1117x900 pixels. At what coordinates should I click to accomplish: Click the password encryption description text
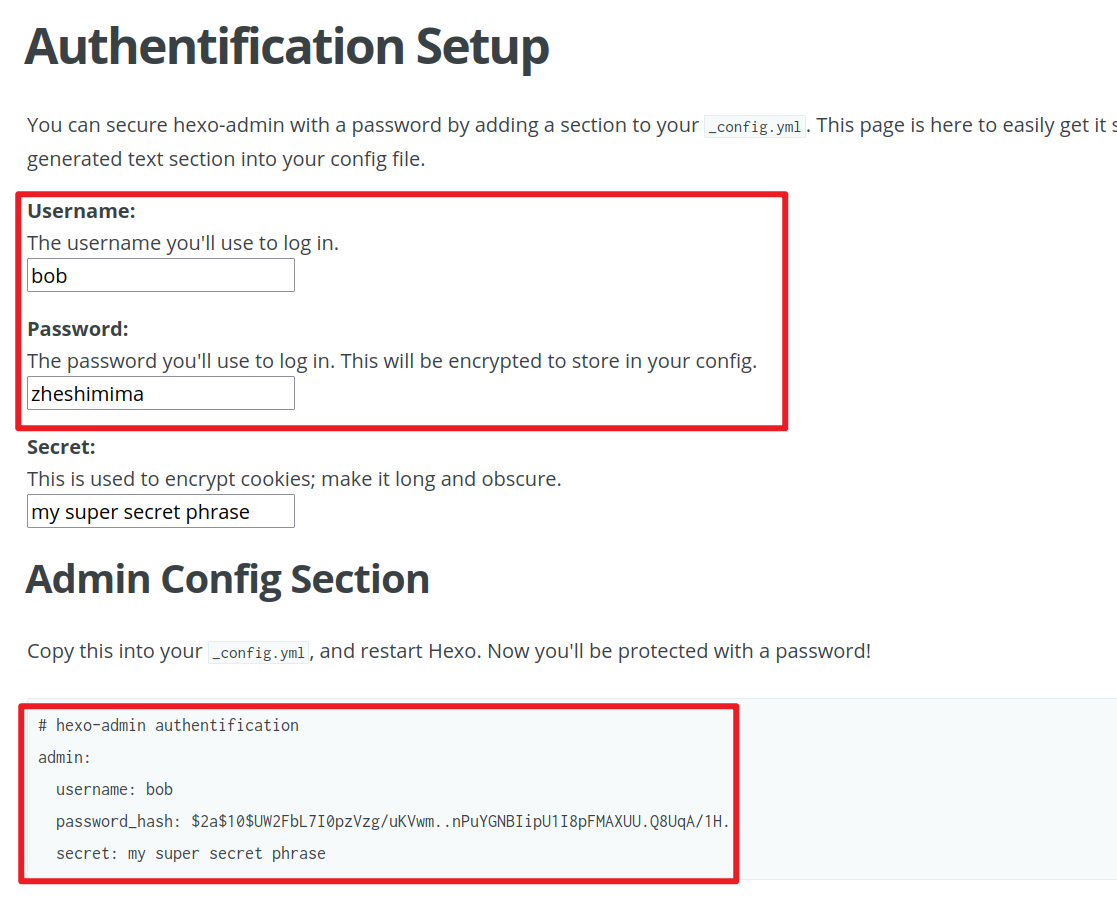click(392, 361)
